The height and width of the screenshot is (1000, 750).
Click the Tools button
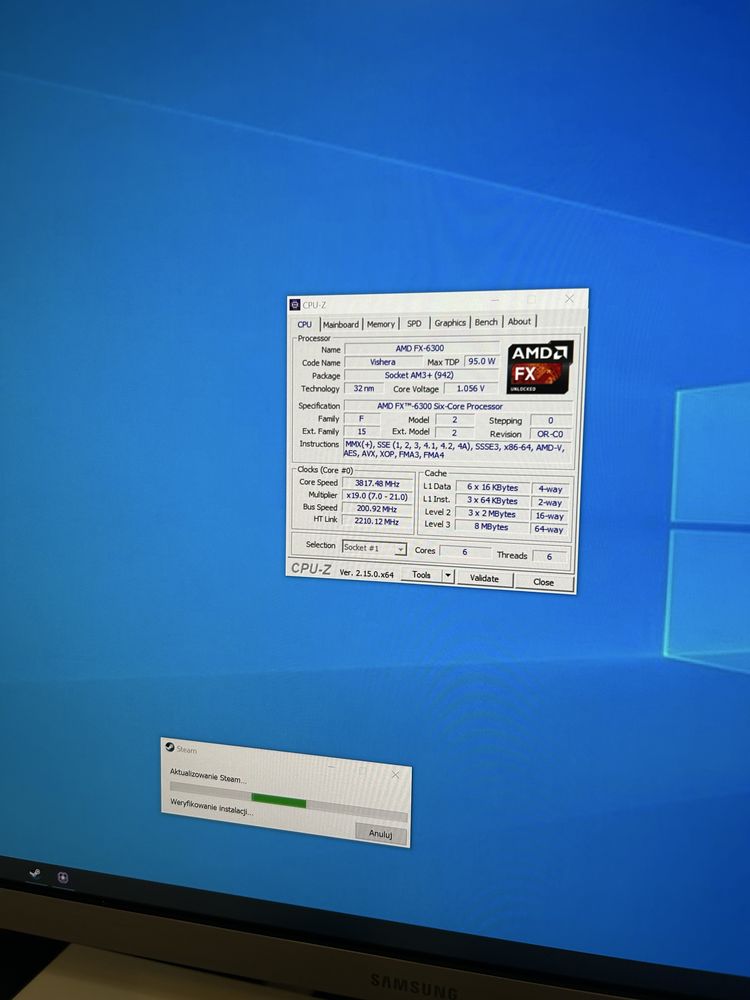click(x=421, y=575)
